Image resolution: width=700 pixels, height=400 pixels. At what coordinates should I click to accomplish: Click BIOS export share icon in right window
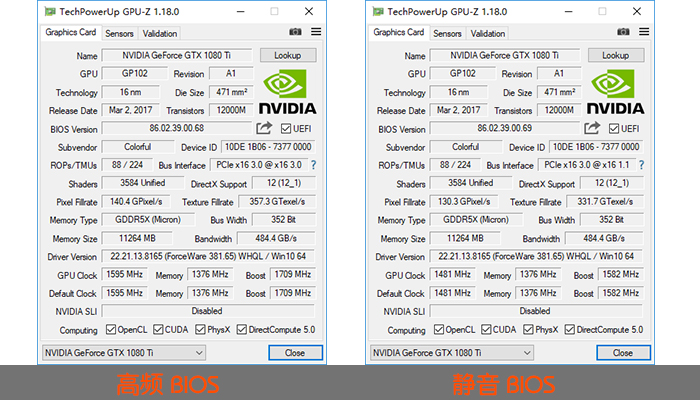coord(592,128)
